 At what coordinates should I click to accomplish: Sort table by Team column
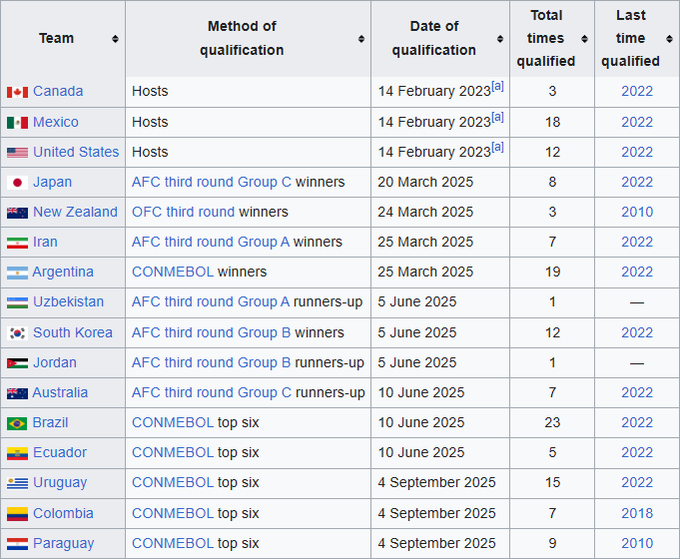(115, 39)
